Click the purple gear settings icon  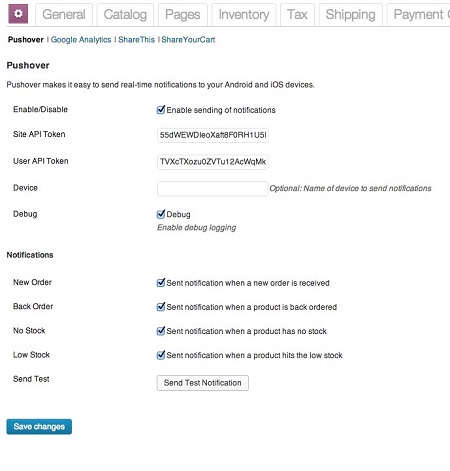pos(18,14)
